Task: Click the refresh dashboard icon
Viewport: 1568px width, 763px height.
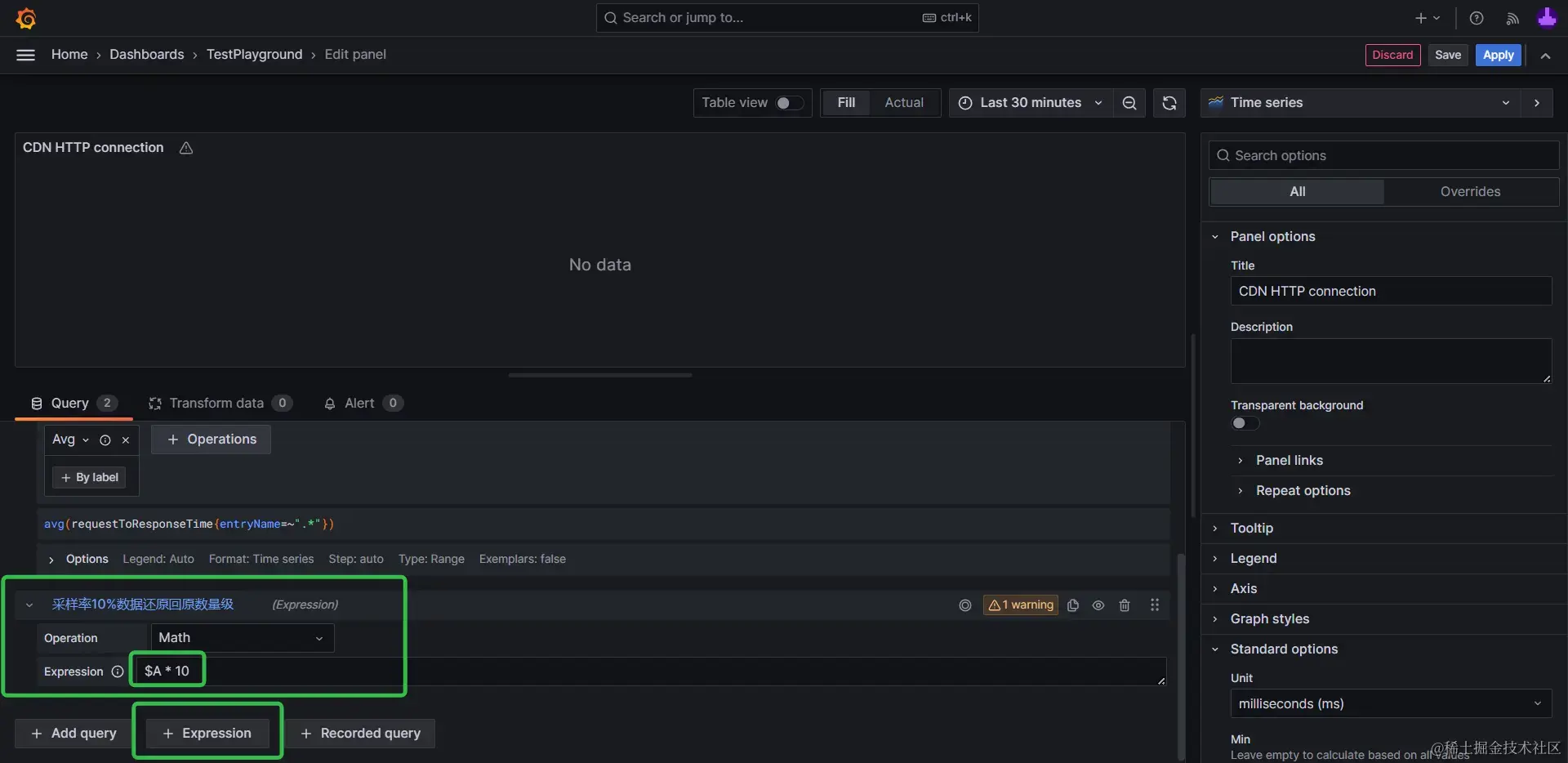Action: coord(1169,103)
